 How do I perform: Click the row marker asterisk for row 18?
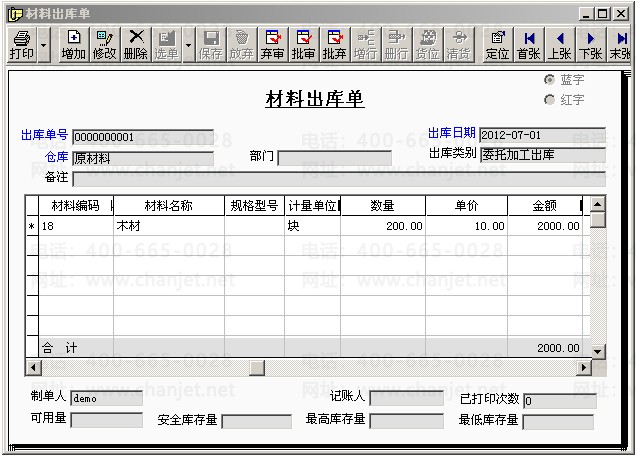(32, 226)
